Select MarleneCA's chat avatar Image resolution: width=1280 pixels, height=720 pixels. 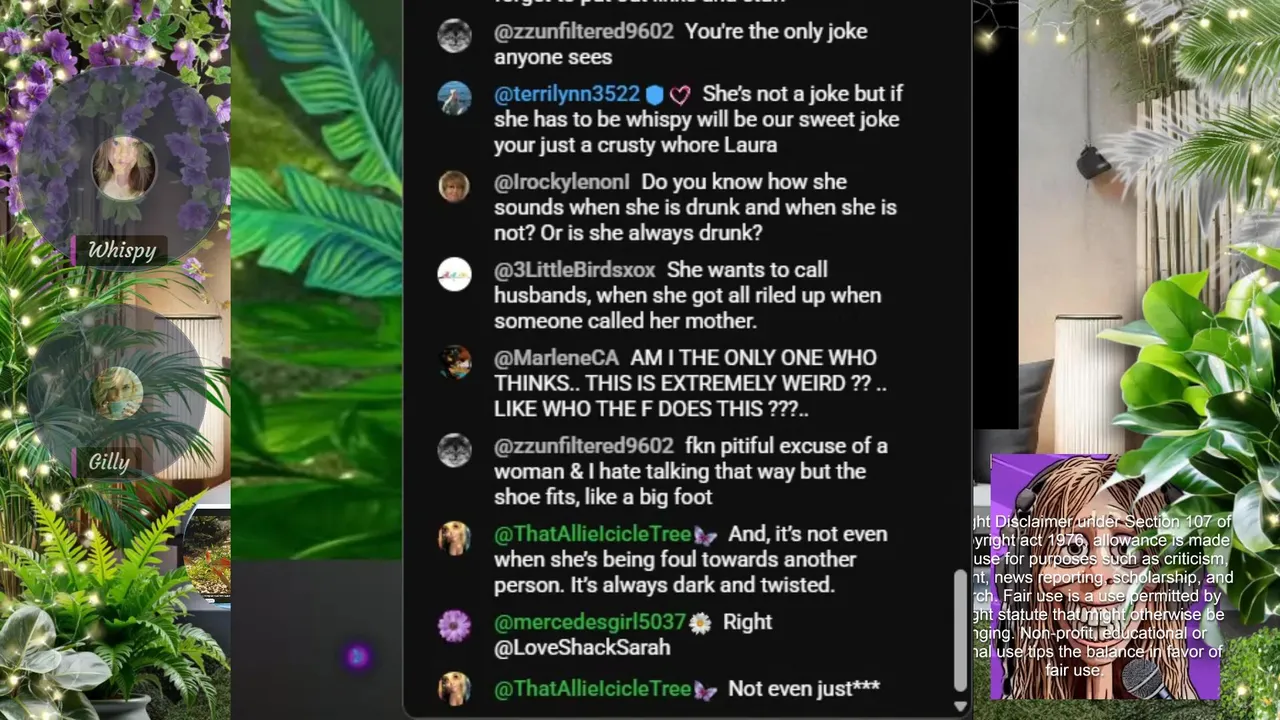pos(454,362)
